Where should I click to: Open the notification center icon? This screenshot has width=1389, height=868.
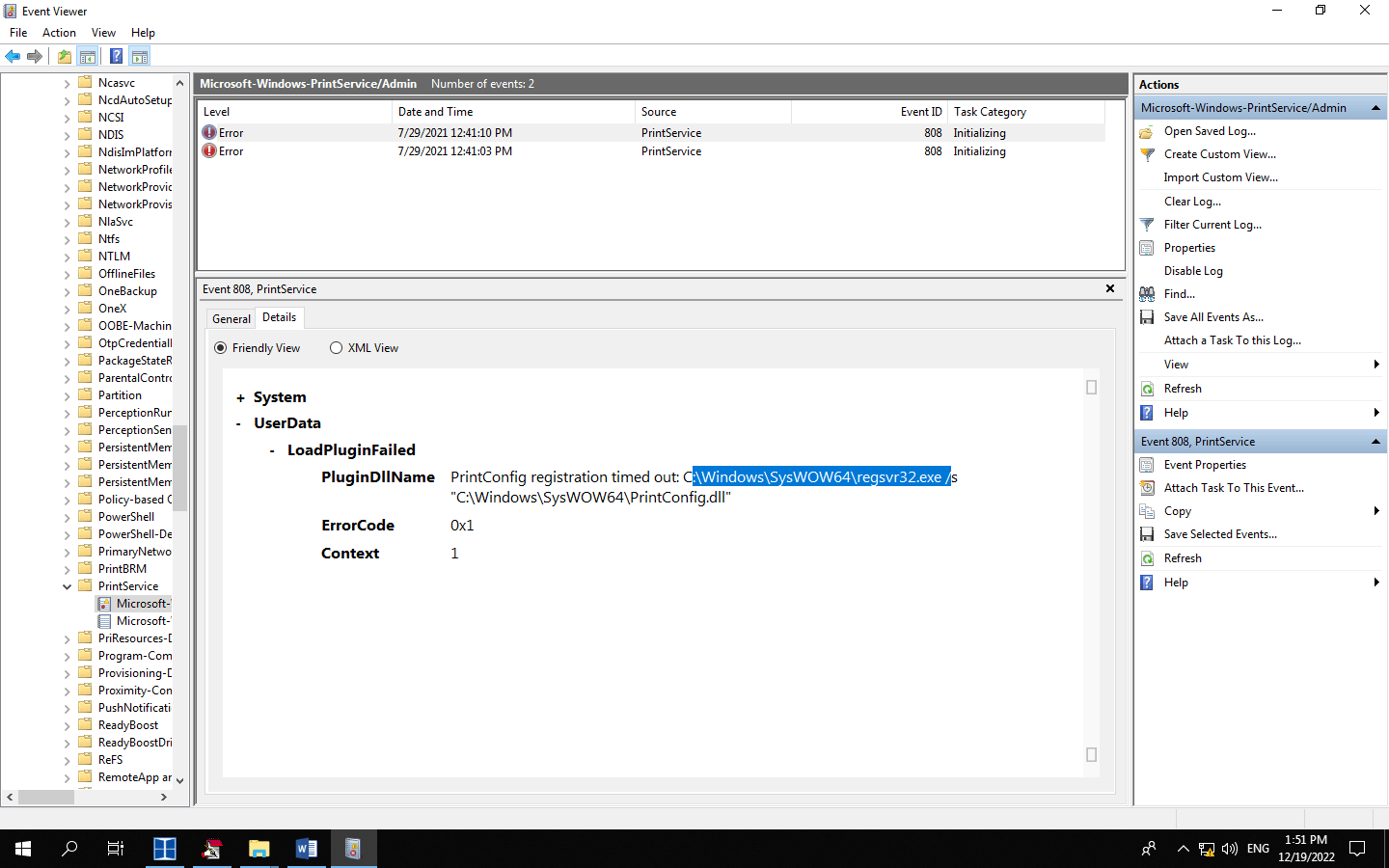coord(1357,849)
